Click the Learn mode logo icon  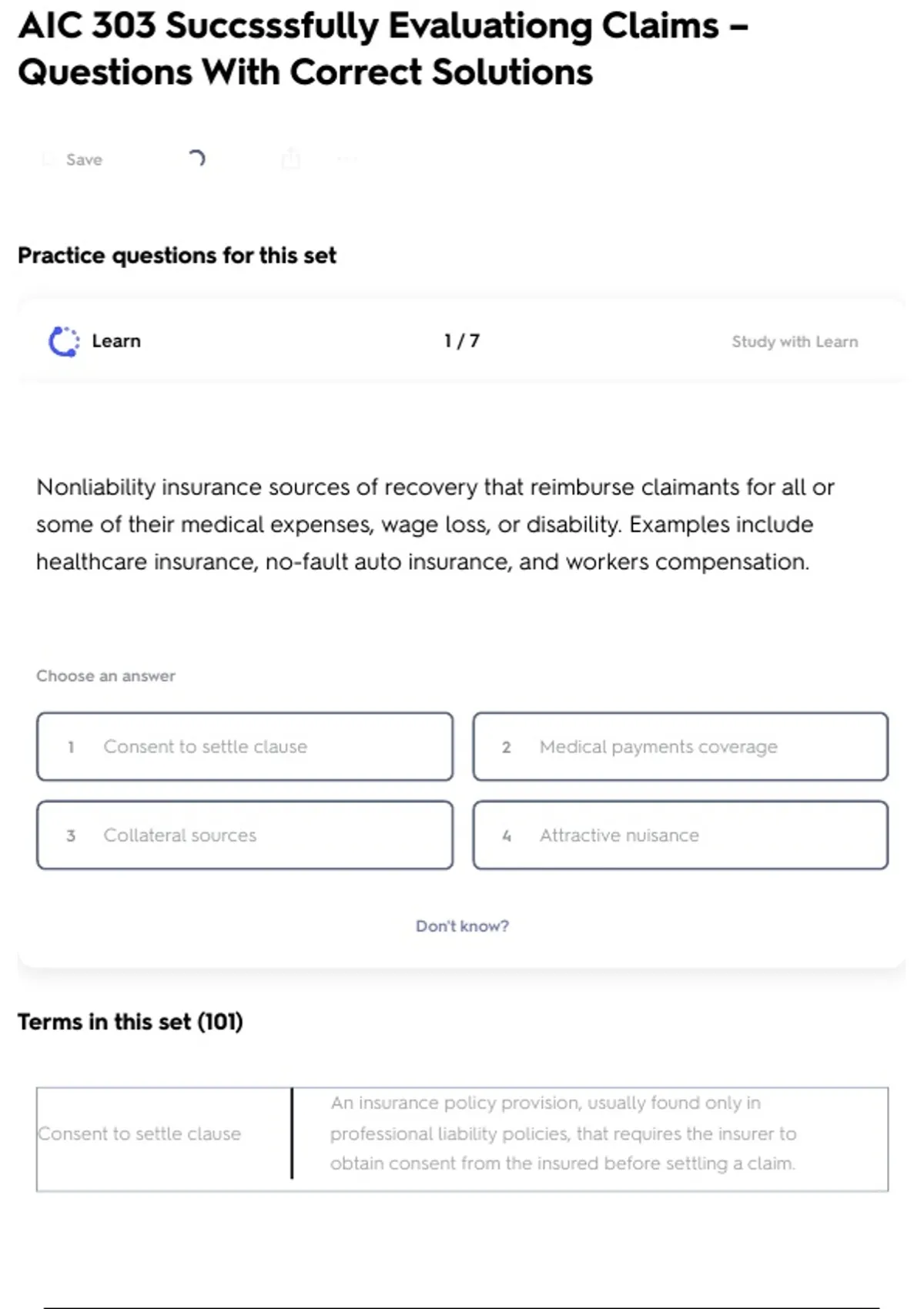64,342
